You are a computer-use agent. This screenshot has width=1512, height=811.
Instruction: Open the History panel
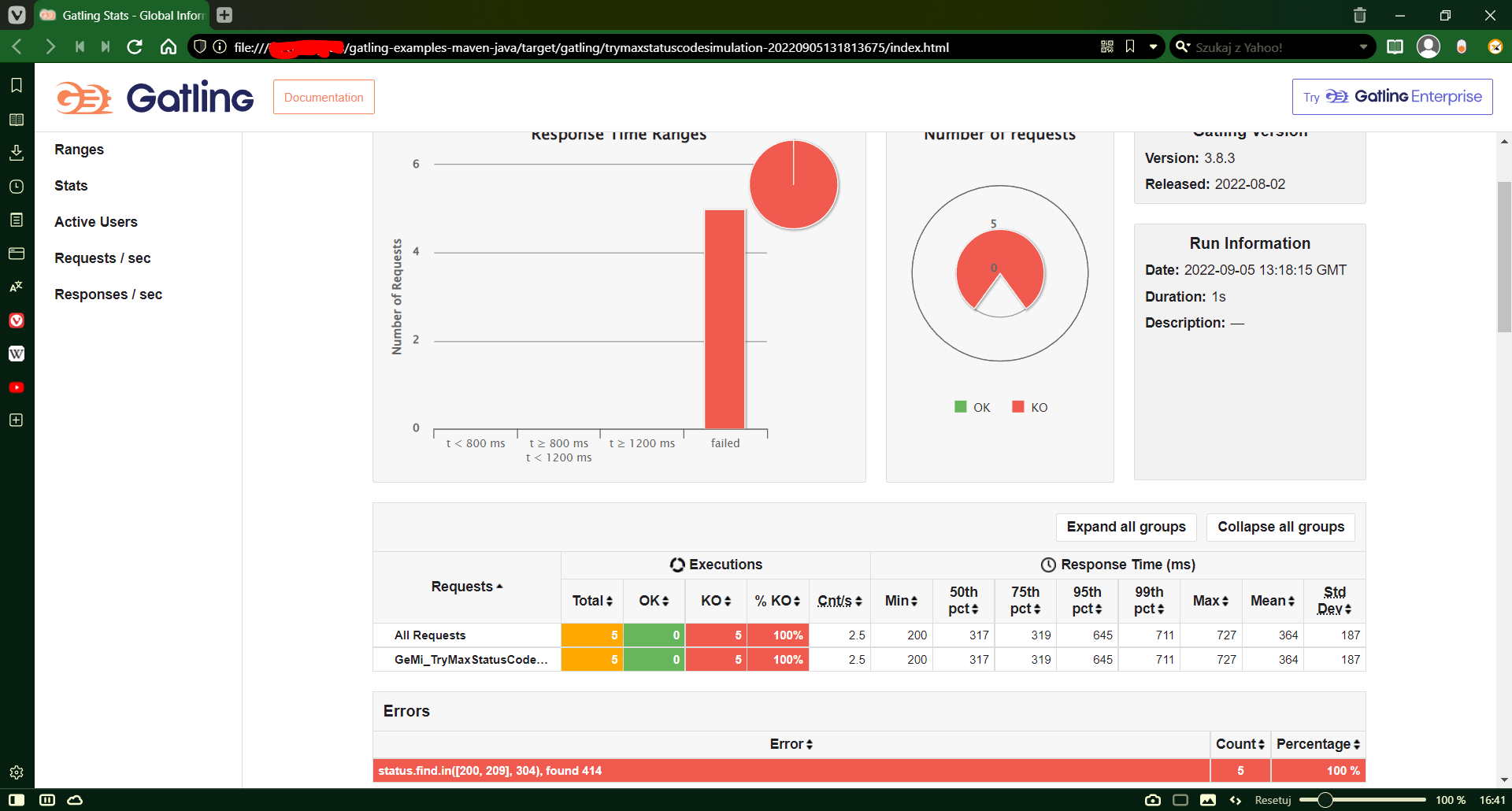tap(16, 186)
